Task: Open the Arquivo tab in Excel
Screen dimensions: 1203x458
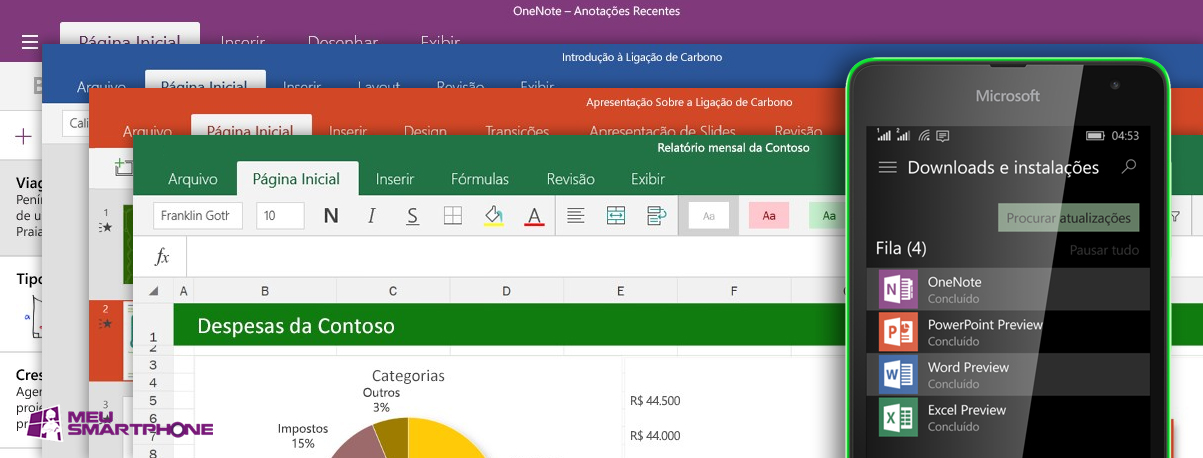Action: (x=193, y=179)
